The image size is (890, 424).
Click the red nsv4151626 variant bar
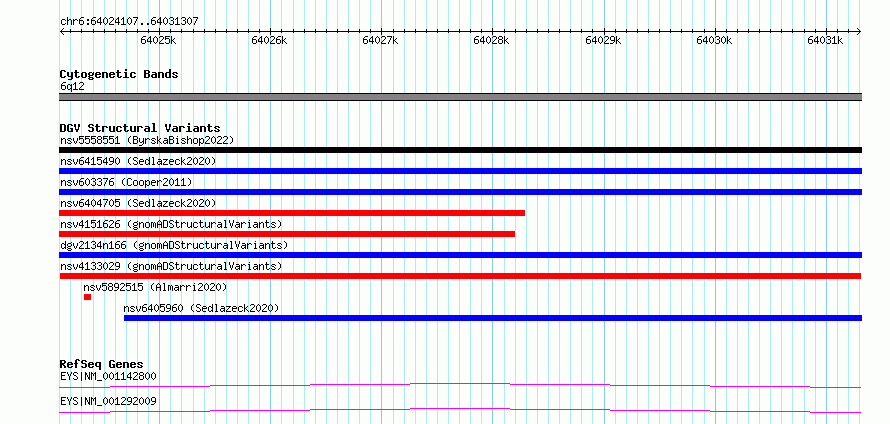(x=287, y=234)
